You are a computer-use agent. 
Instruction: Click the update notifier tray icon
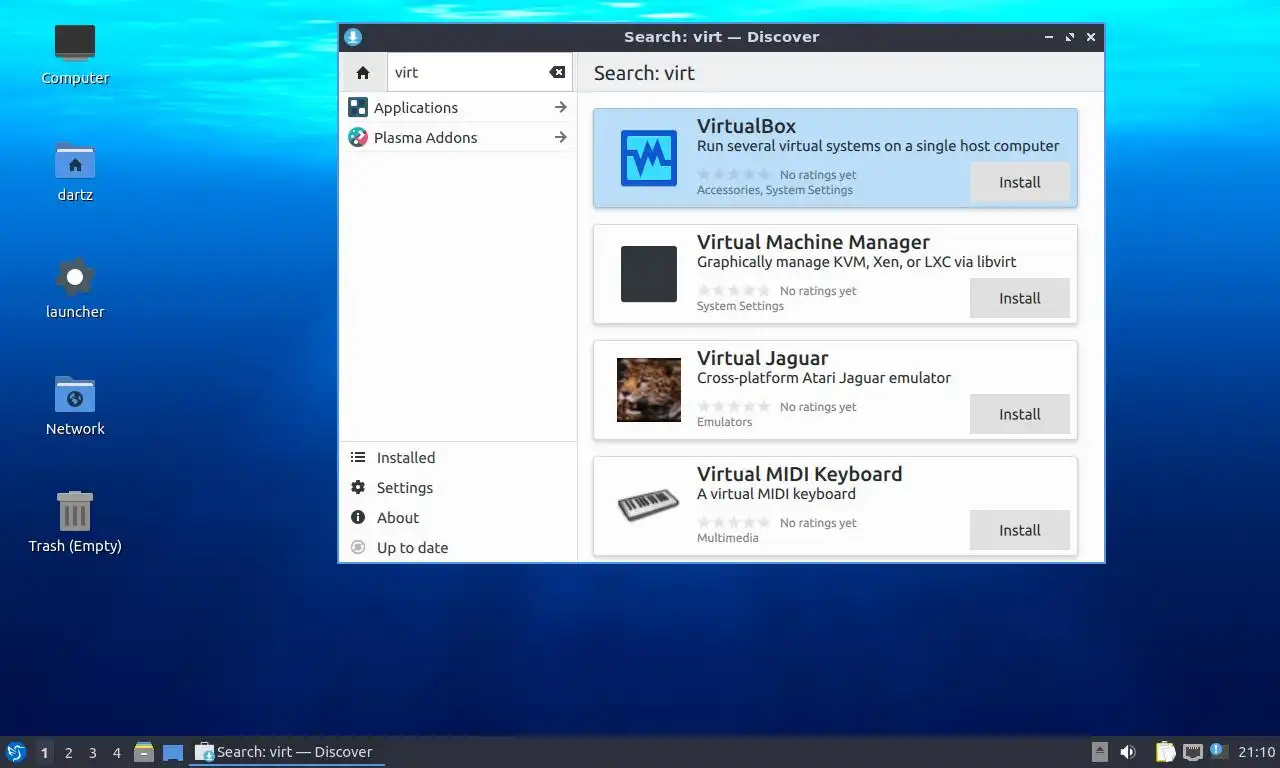point(1218,750)
